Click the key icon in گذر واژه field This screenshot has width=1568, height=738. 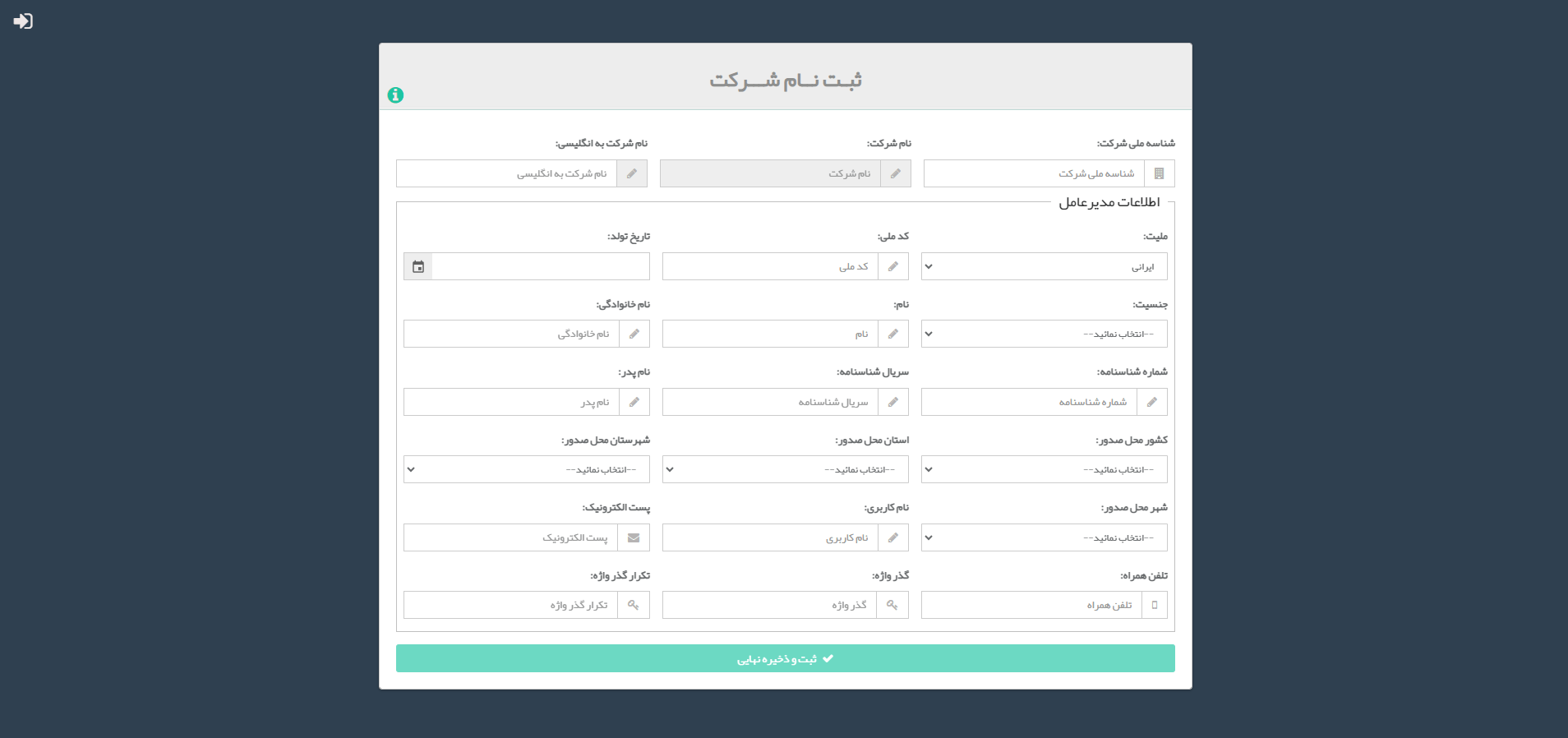tap(893, 605)
